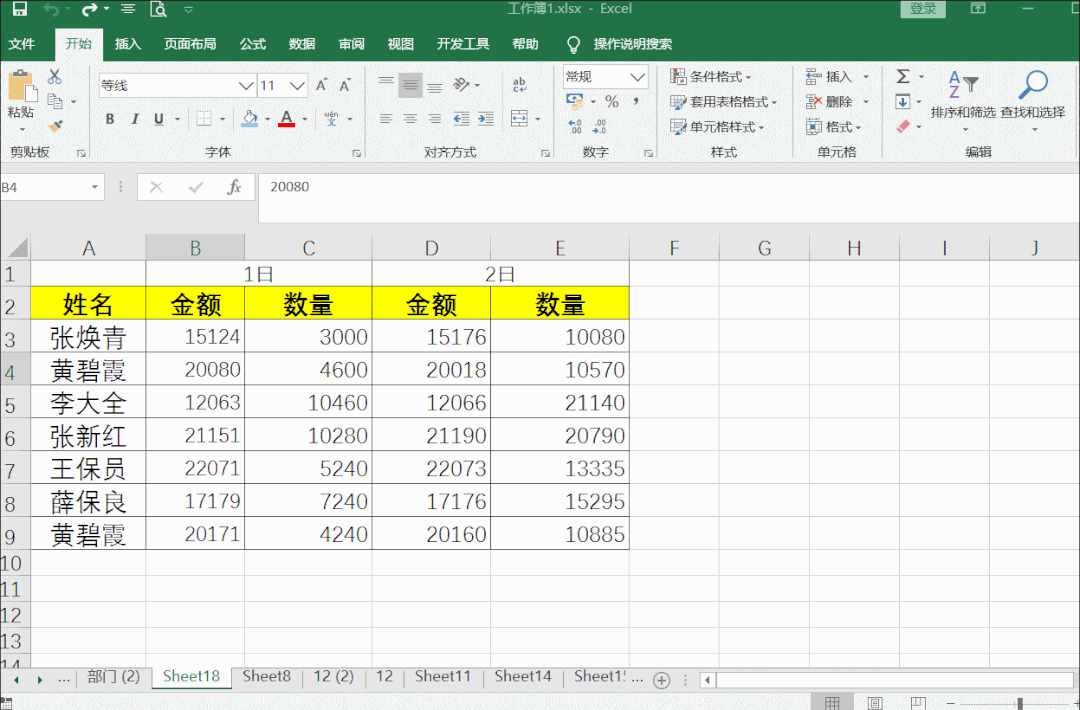Image resolution: width=1080 pixels, height=710 pixels.
Task: Open the font name 等线 dropdown
Action: click(x=246, y=85)
